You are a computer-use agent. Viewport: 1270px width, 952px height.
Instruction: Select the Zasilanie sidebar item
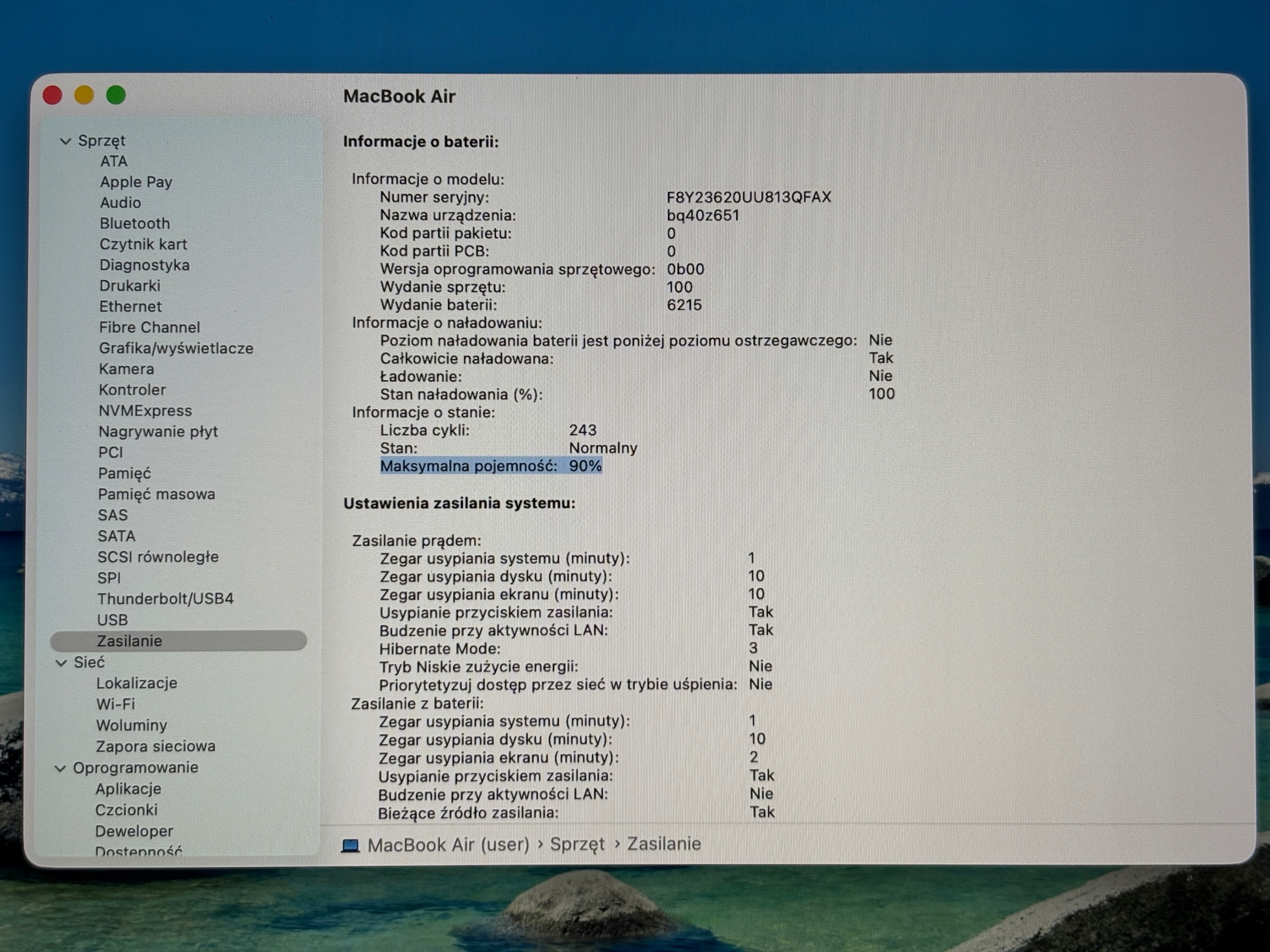pyautogui.click(x=179, y=641)
